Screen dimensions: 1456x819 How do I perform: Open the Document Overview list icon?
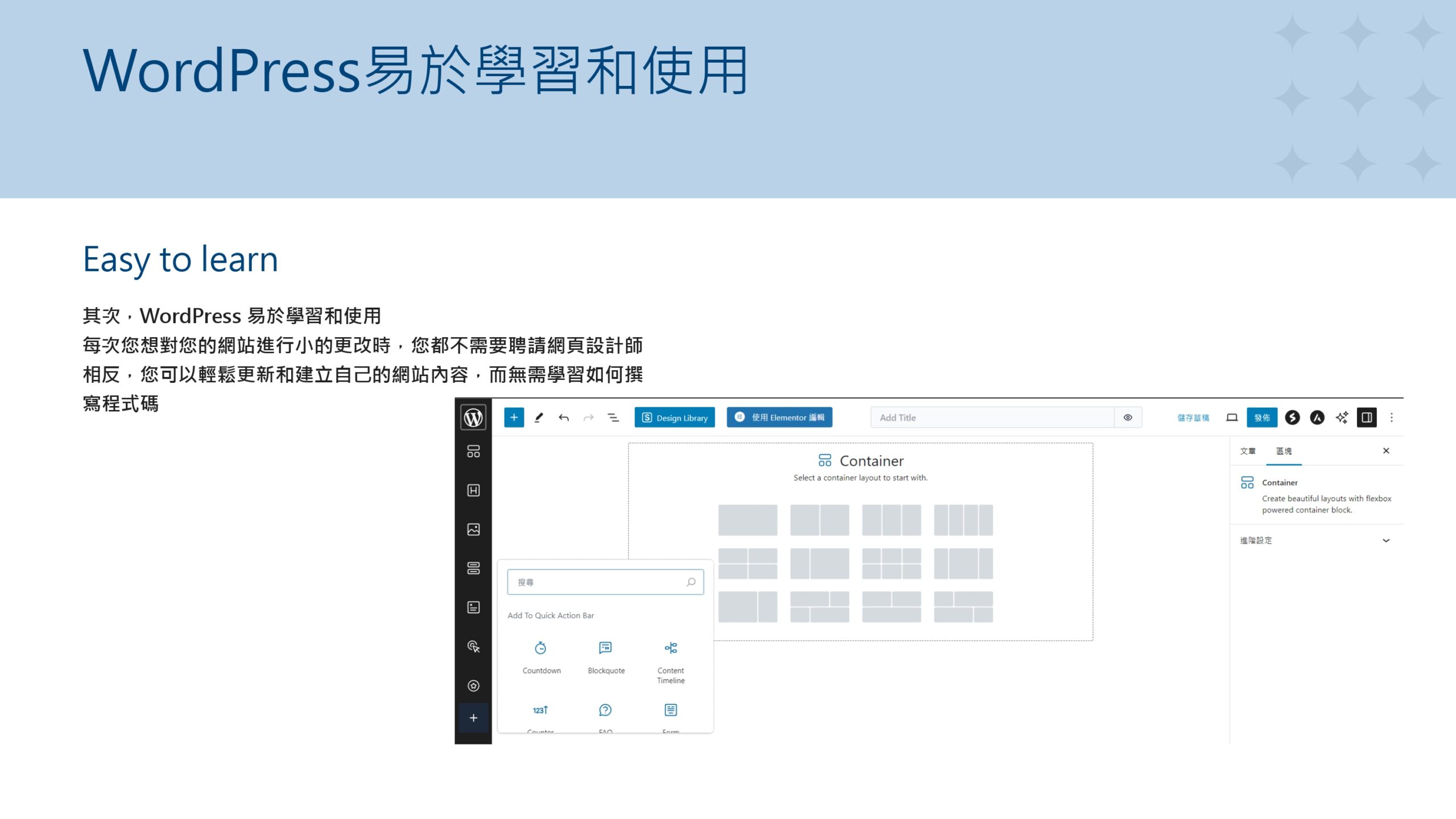pos(614,417)
